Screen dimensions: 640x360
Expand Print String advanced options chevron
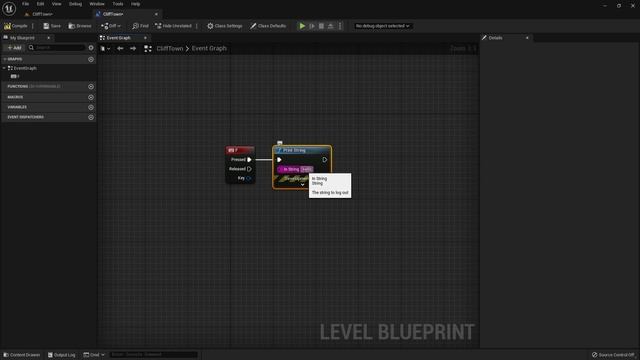coord(302,185)
